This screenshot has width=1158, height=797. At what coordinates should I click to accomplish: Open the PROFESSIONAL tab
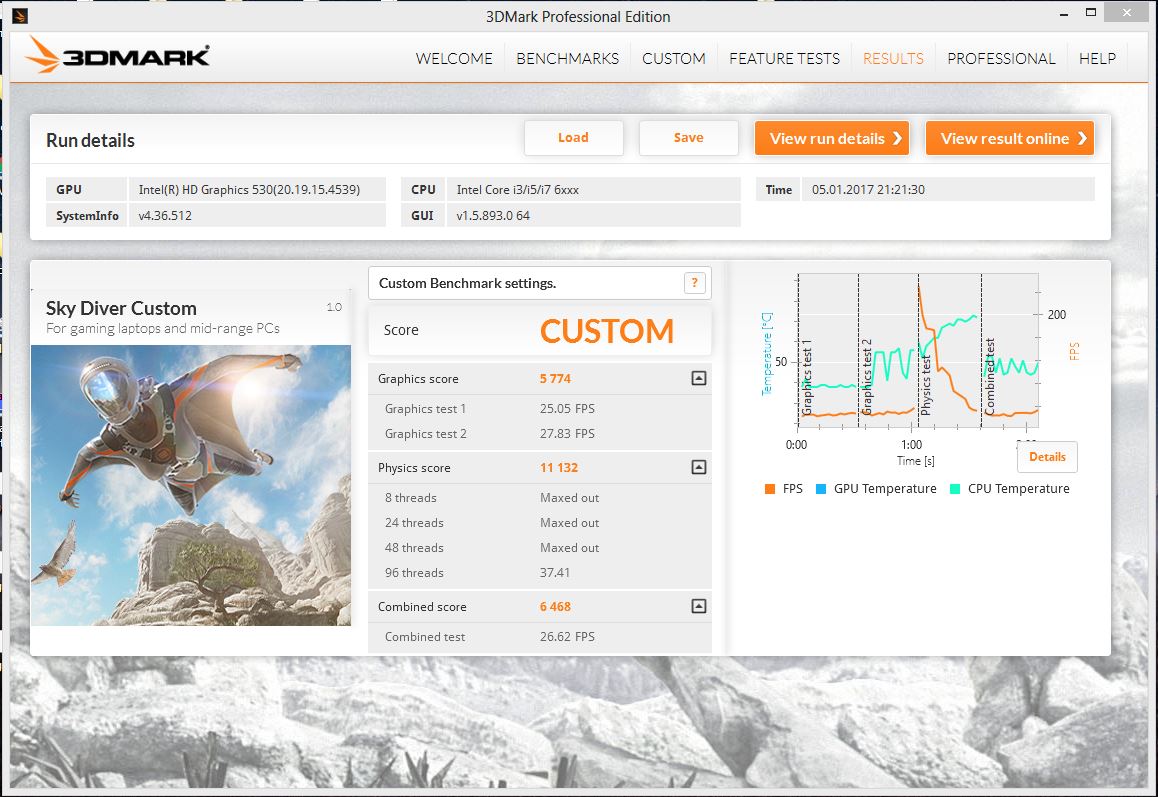[x=1001, y=58]
